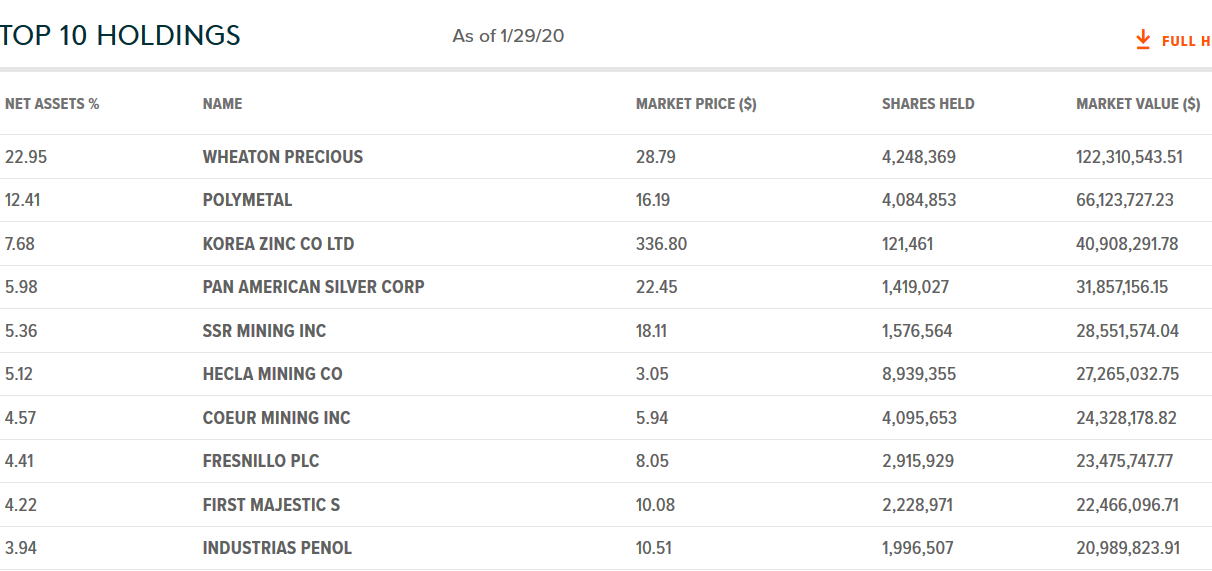The image size is (1212, 571).
Task: Click Hecla Mining Co name
Action: click(x=272, y=374)
